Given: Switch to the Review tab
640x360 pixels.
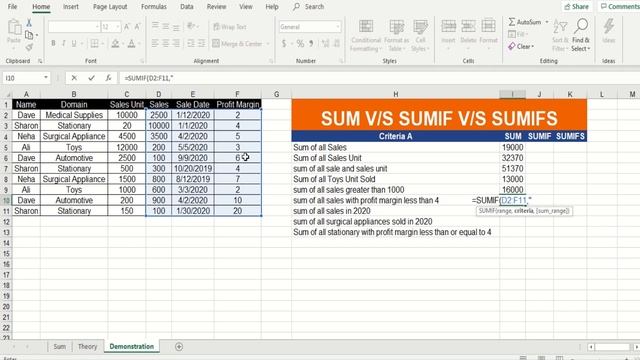Looking at the screenshot, I should (x=216, y=7).
